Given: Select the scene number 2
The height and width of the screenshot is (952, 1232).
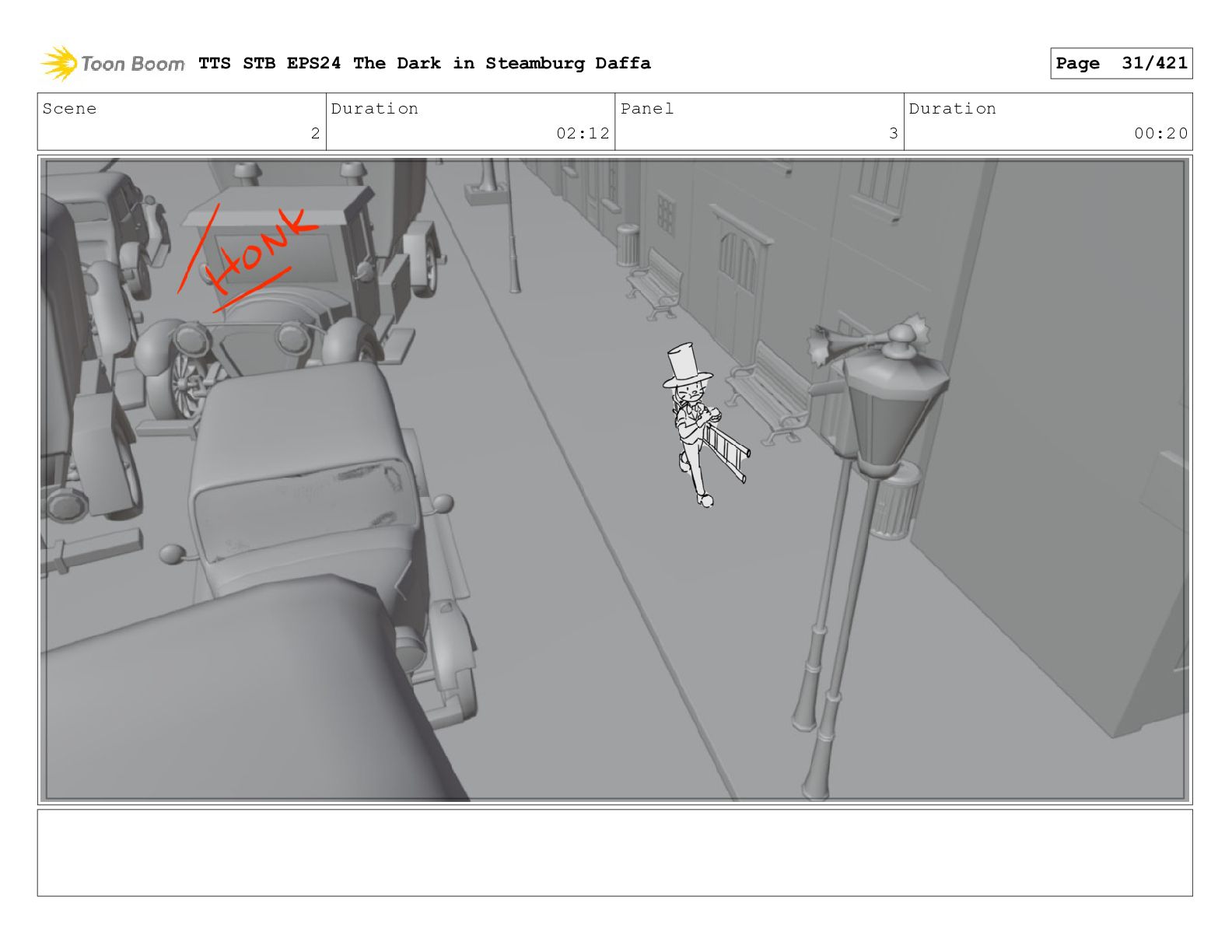Looking at the screenshot, I should point(315,133).
